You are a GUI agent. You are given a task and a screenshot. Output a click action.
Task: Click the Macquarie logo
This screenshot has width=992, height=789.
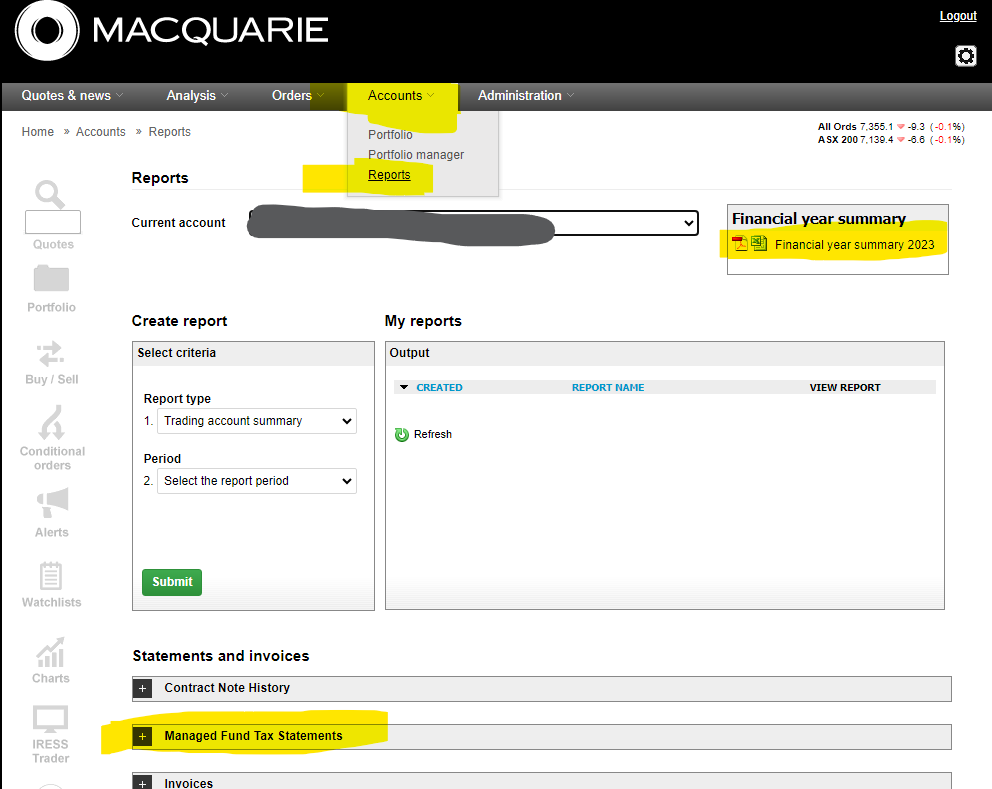[171, 30]
